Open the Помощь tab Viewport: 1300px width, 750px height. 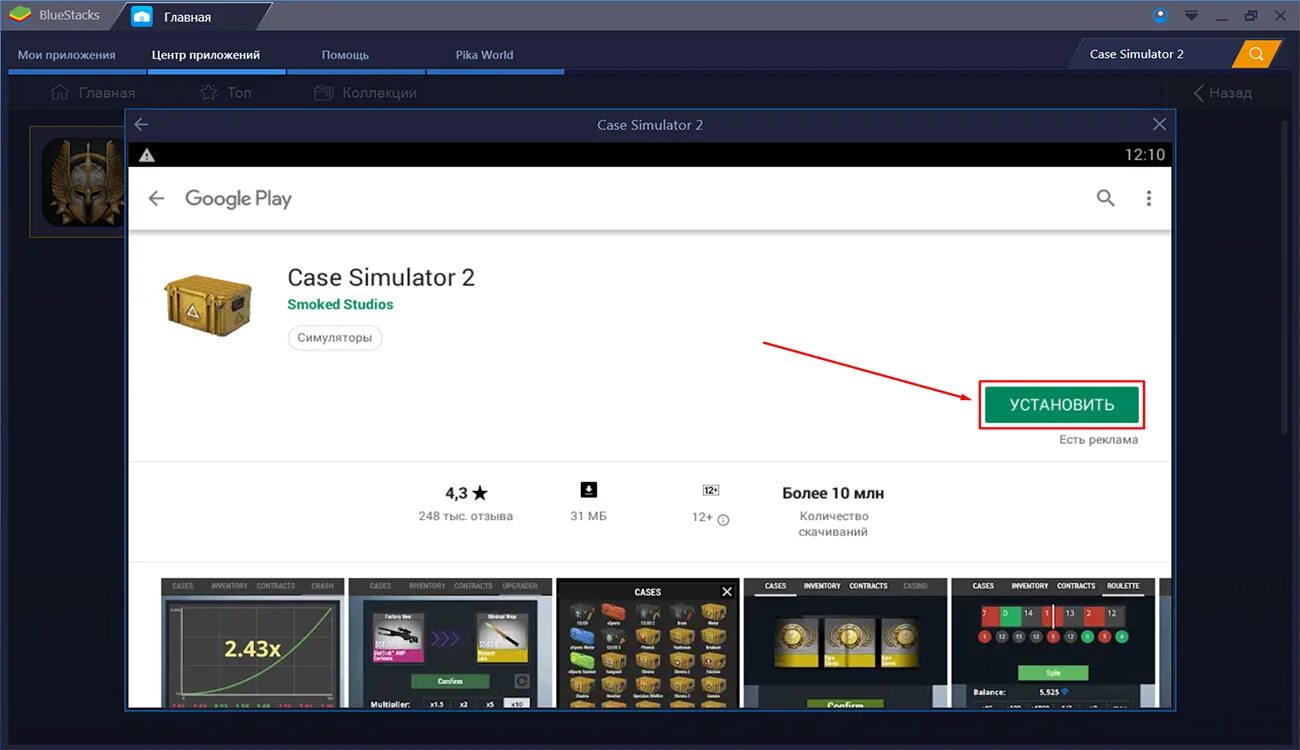(x=346, y=55)
